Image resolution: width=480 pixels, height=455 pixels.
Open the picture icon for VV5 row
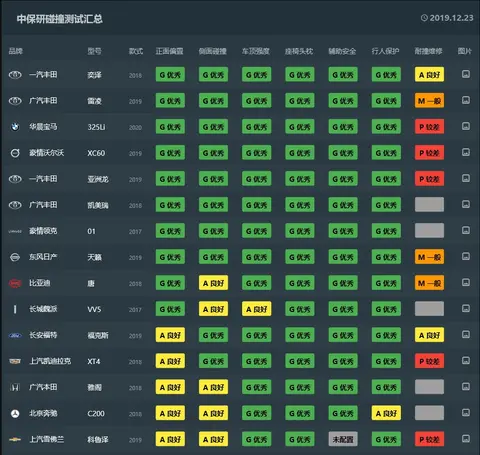point(466,308)
